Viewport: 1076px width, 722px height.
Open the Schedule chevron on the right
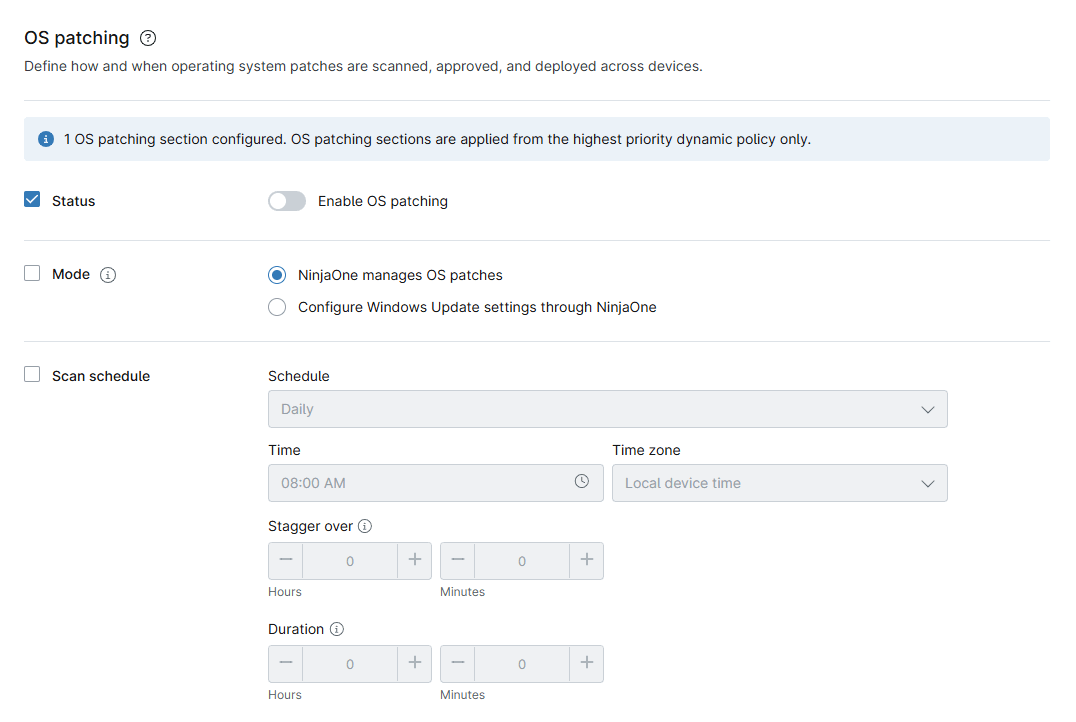pyautogui.click(x=928, y=408)
